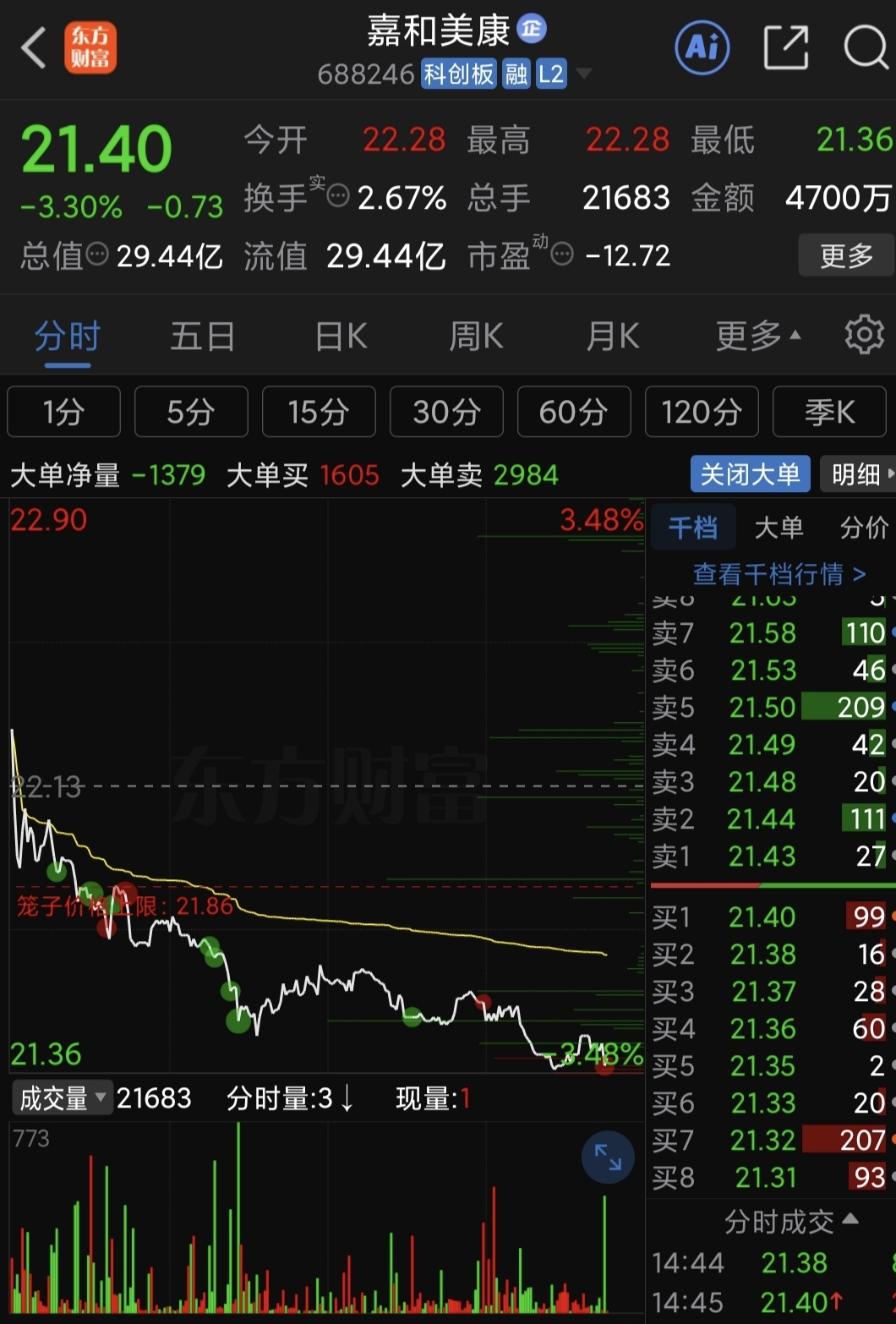Tap the fullscreen expand chart icon

[608, 1157]
